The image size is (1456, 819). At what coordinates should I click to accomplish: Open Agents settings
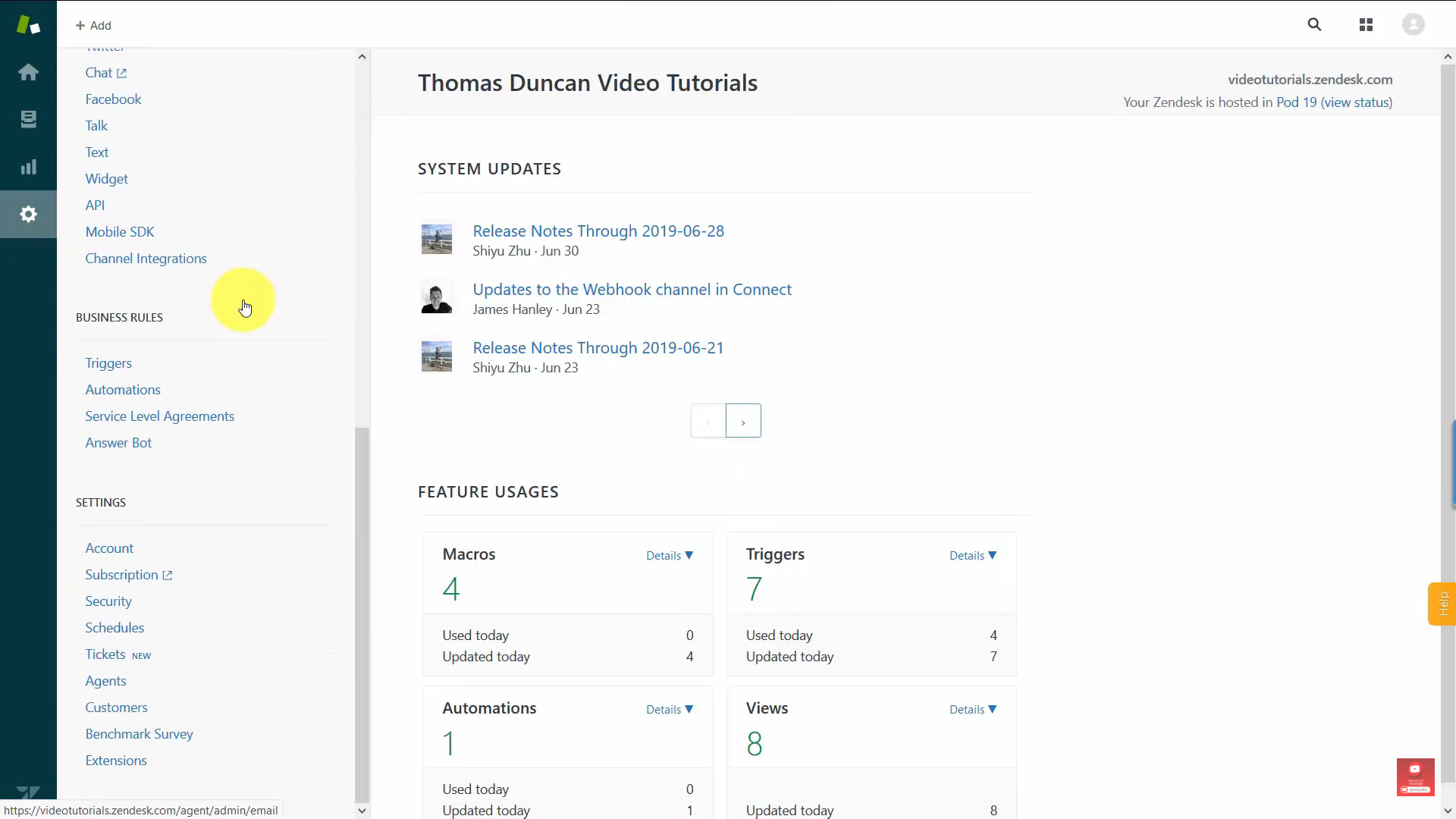(105, 681)
